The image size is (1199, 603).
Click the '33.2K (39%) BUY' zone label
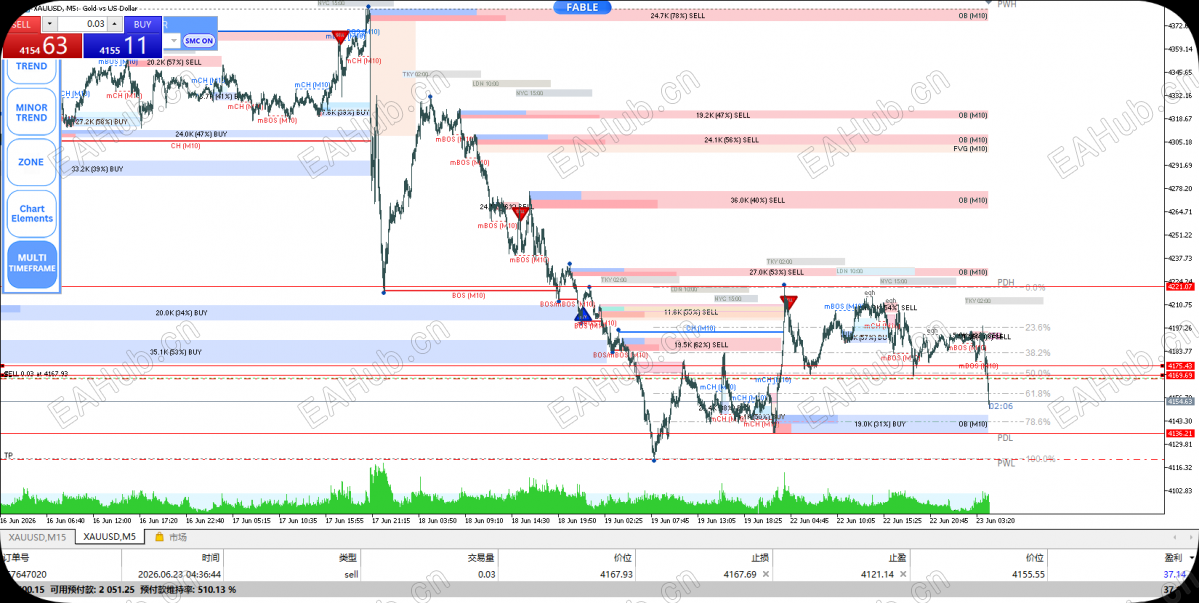pos(97,169)
